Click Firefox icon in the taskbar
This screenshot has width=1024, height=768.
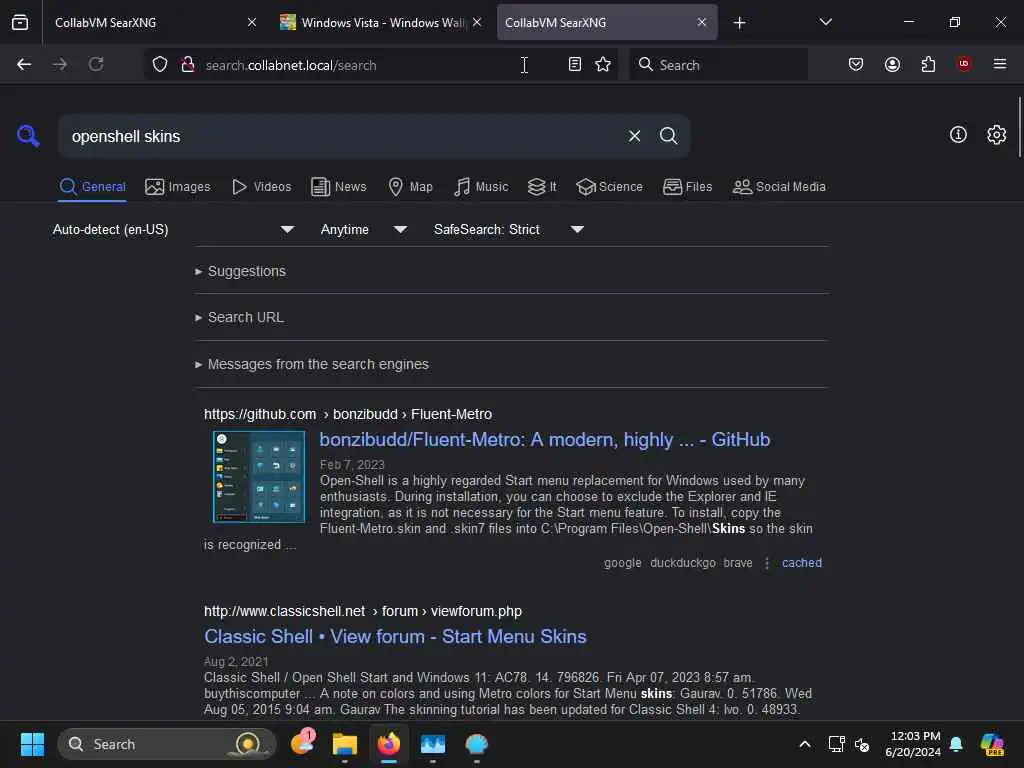[x=389, y=744]
